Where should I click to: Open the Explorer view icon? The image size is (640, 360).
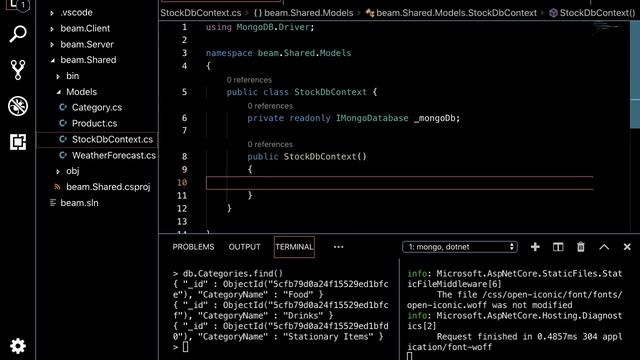click(x=18, y=5)
